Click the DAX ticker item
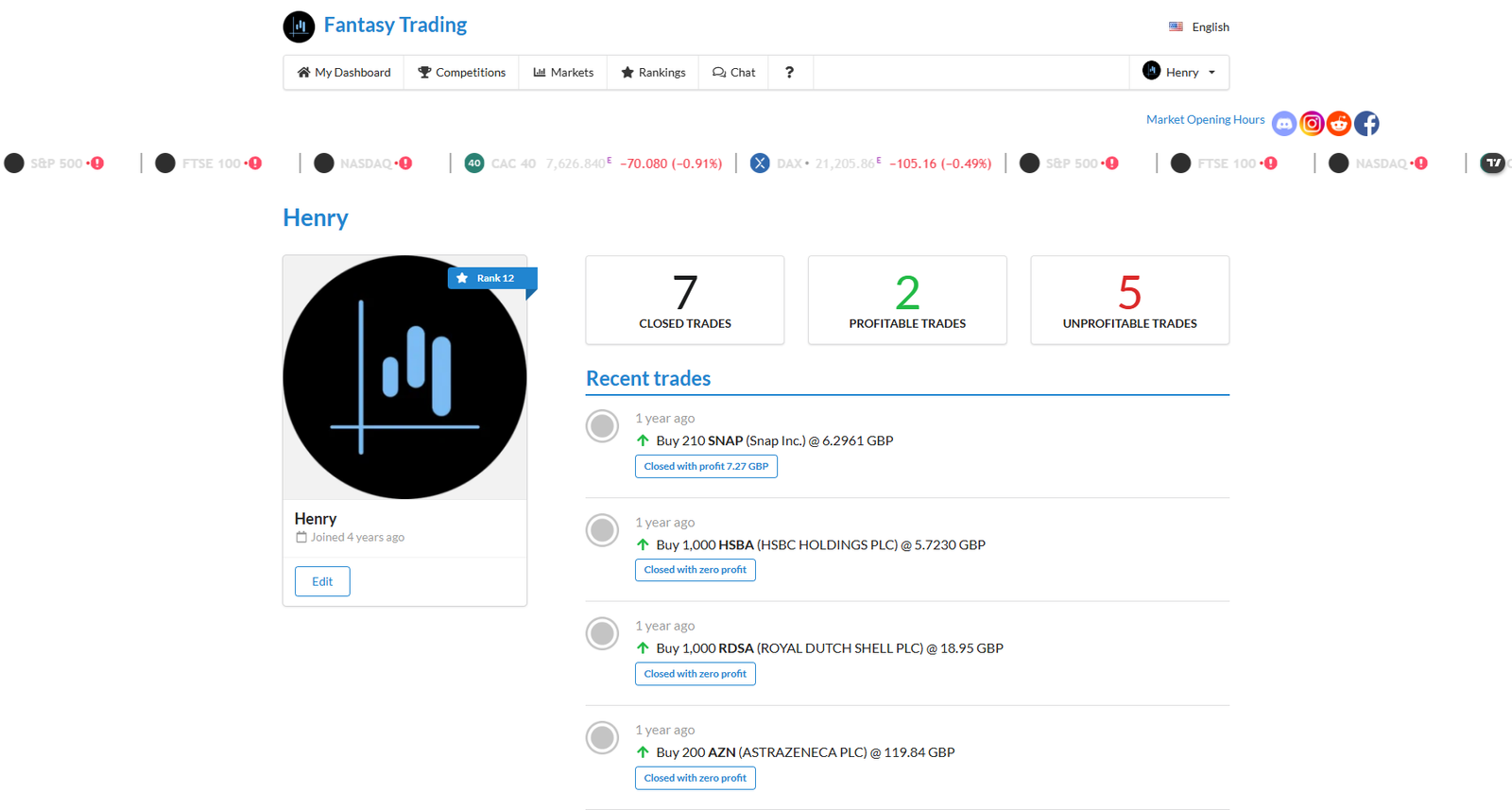Viewport: 1512px width, 810px height. (x=870, y=164)
